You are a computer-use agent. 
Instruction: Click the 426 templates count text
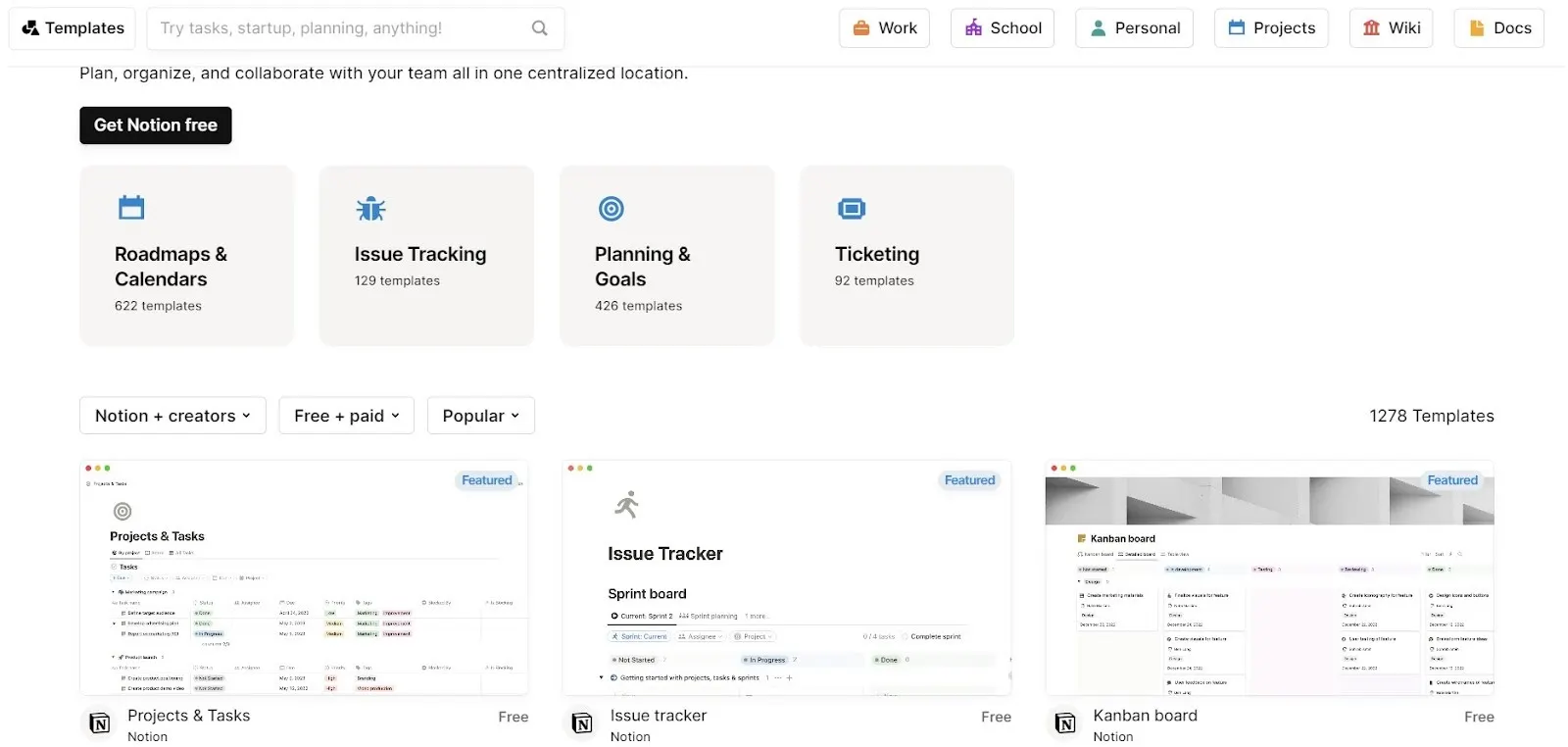coord(638,306)
